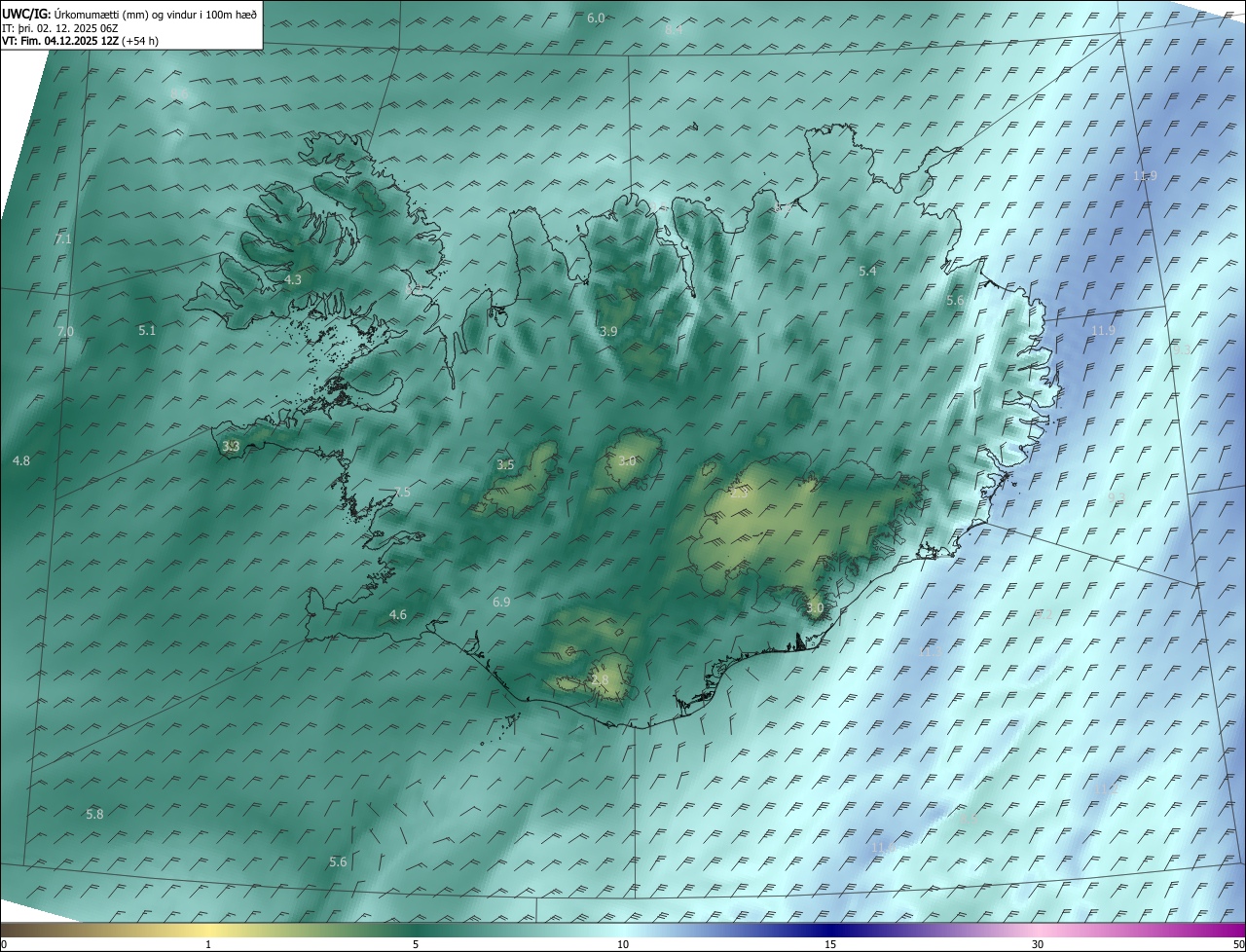Select the valid time line 'VT: Fim. 04.12.2025 12Z (+54 h)'
The width and height of the screenshot is (1246, 952).
point(80,41)
